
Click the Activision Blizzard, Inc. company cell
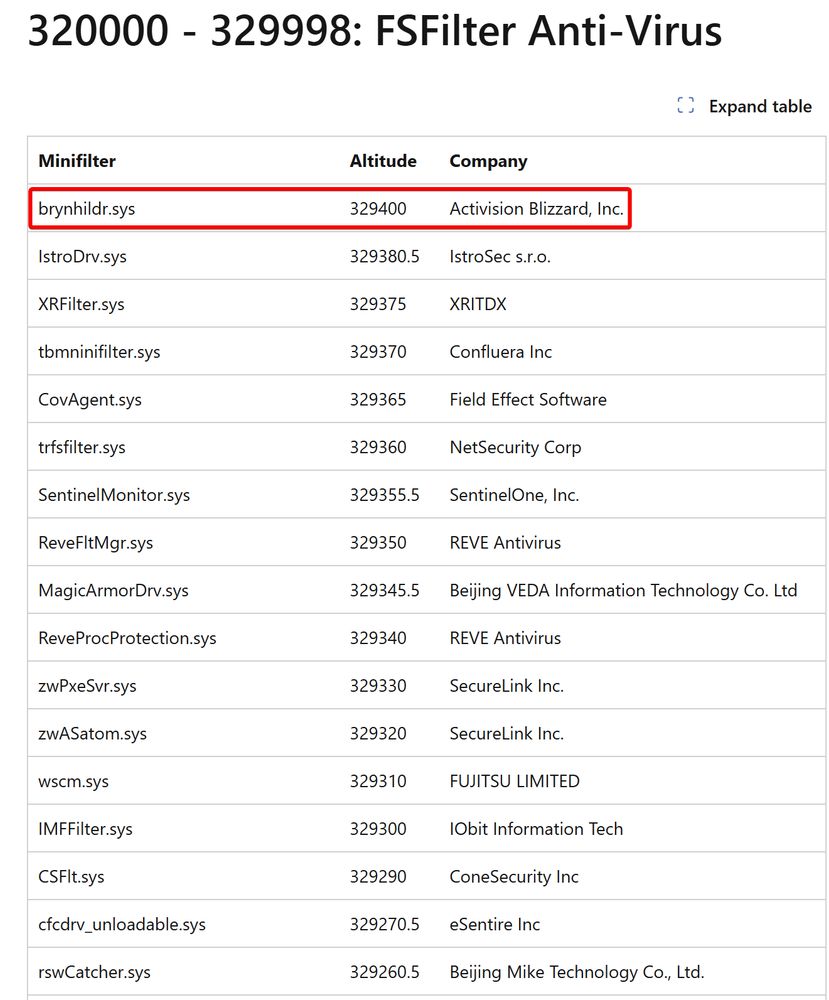536,209
